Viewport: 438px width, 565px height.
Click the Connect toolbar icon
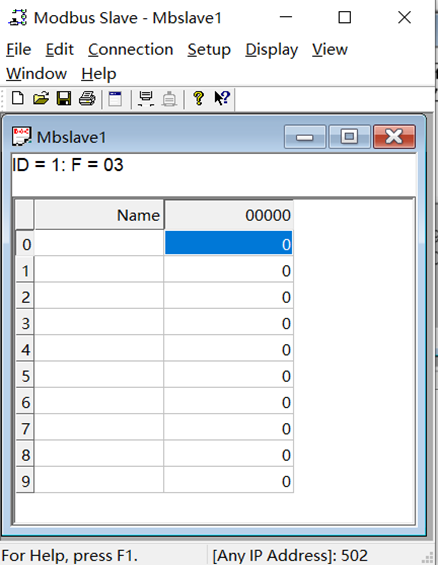tap(146, 98)
